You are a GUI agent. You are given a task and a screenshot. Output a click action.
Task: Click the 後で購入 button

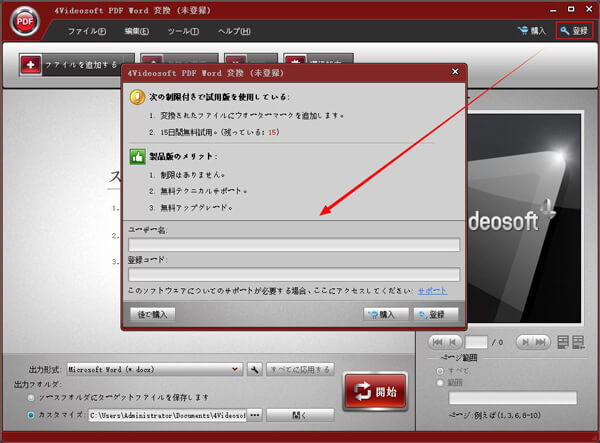coord(153,314)
